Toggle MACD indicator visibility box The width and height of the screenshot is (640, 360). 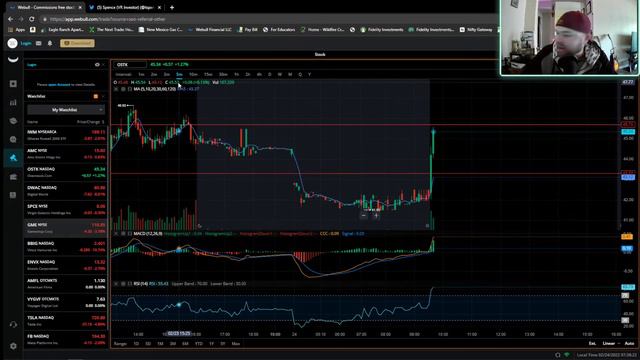point(130,234)
